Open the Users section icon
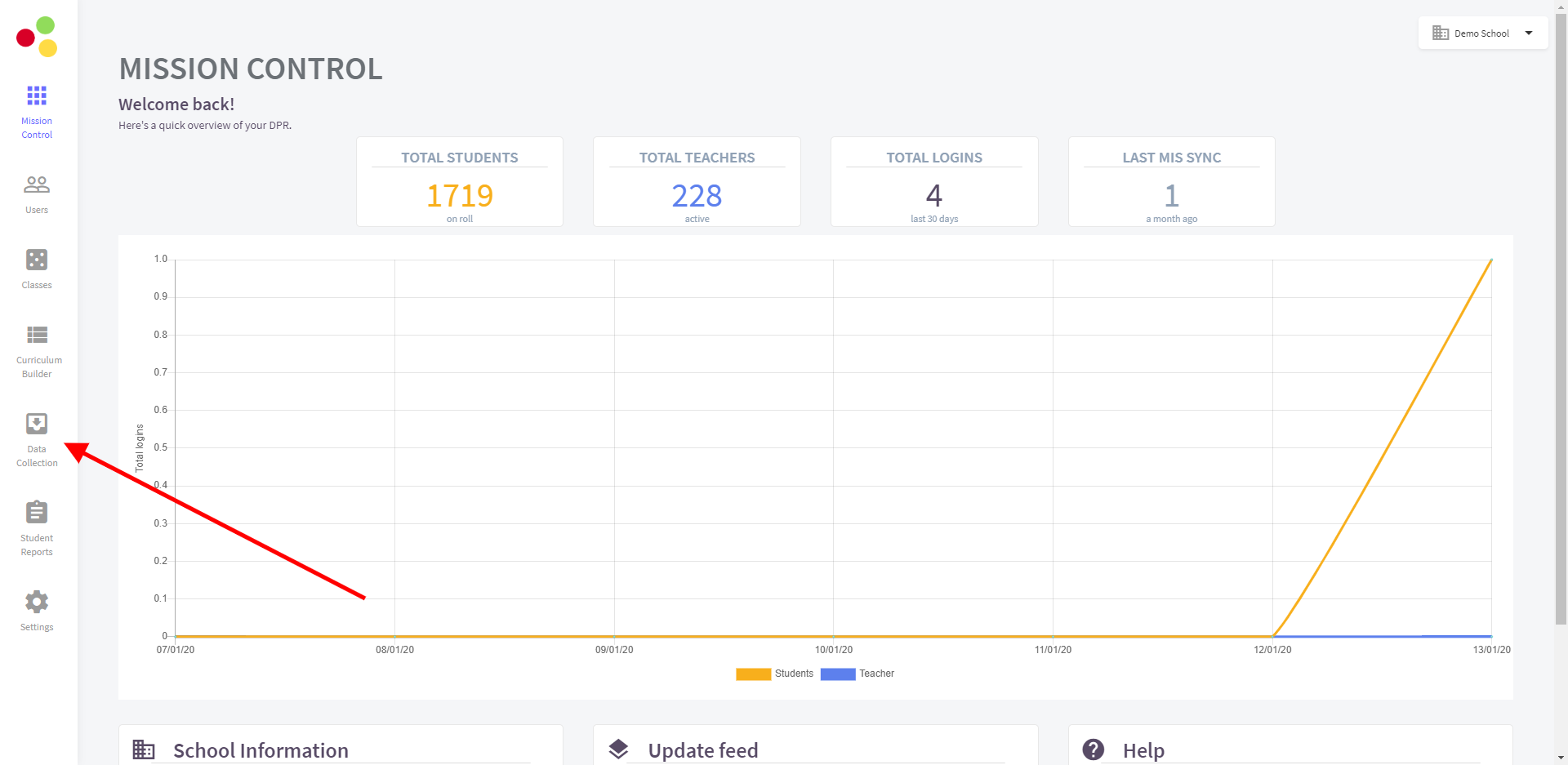The width and height of the screenshot is (1568, 765). [x=37, y=185]
